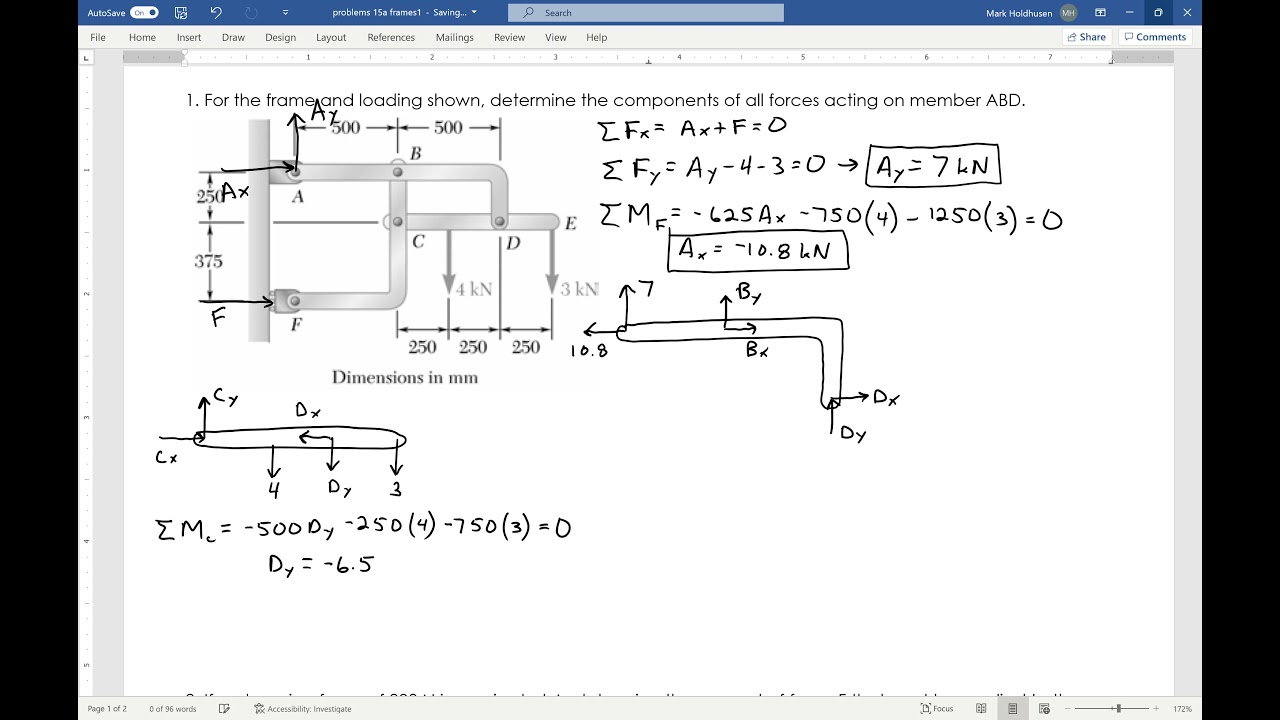Open the View tab
Viewport: 1280px width, 720px height.
tap(556, 37)
